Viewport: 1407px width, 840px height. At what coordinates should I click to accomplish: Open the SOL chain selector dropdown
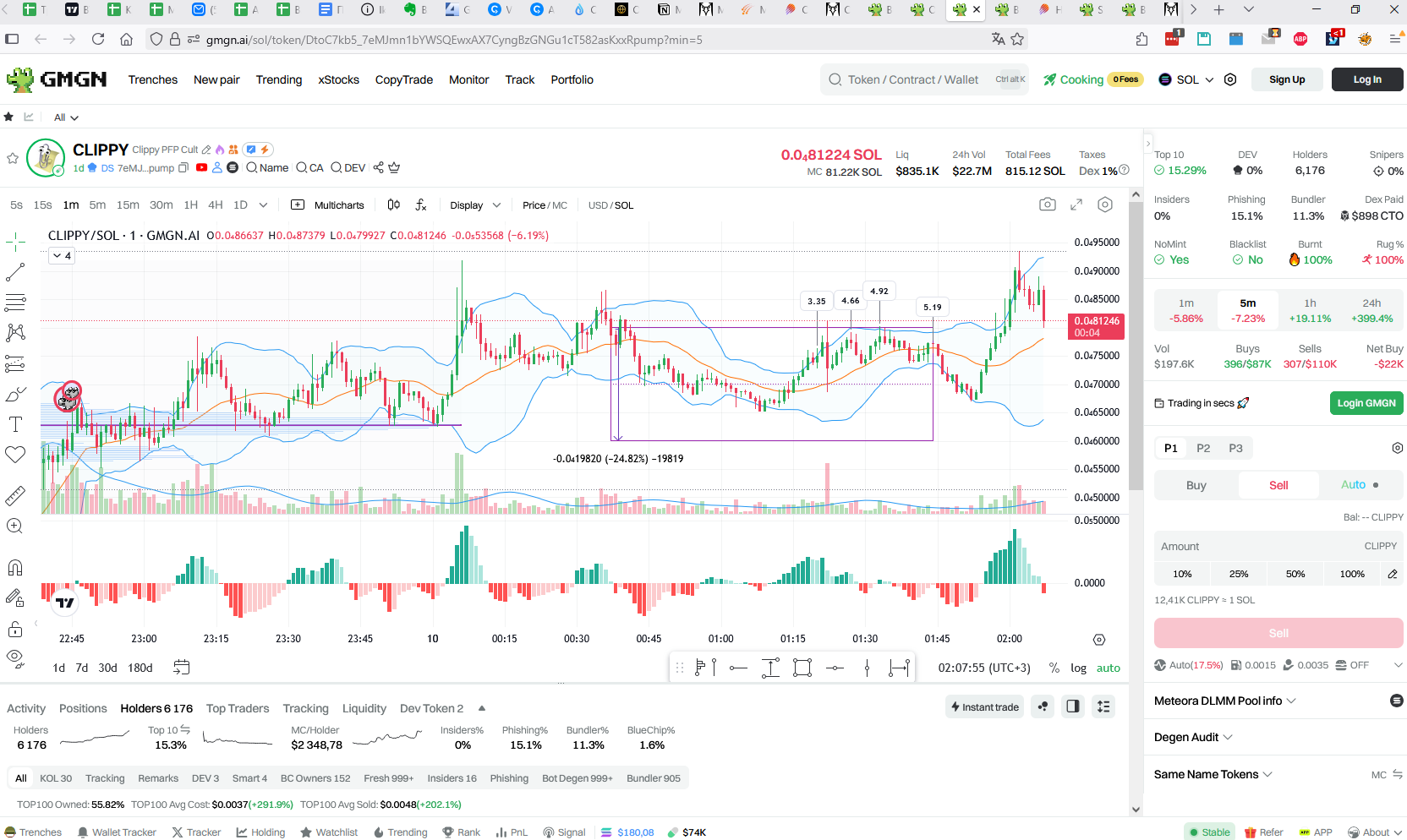(x=1186, y=79)
